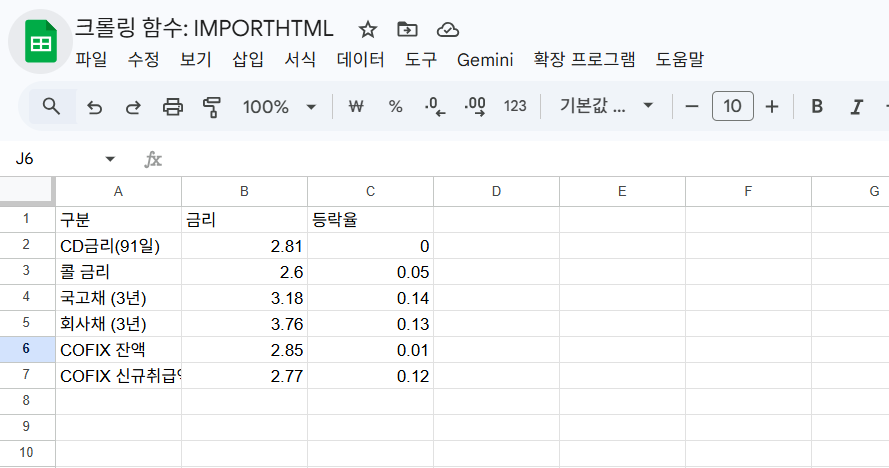Screen dimensions: 889x468
Task: Open the 데이터 menu
Action: (360, 60)
